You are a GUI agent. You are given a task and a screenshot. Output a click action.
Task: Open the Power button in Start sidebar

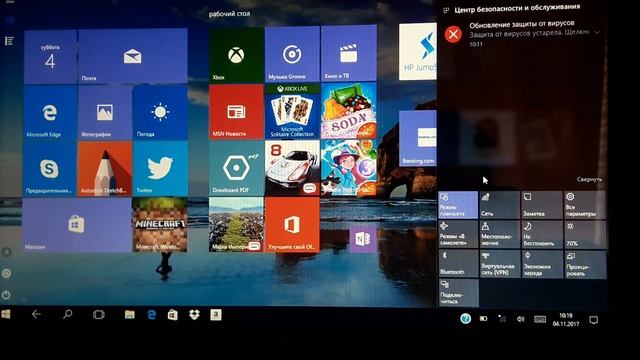[6, 294]
